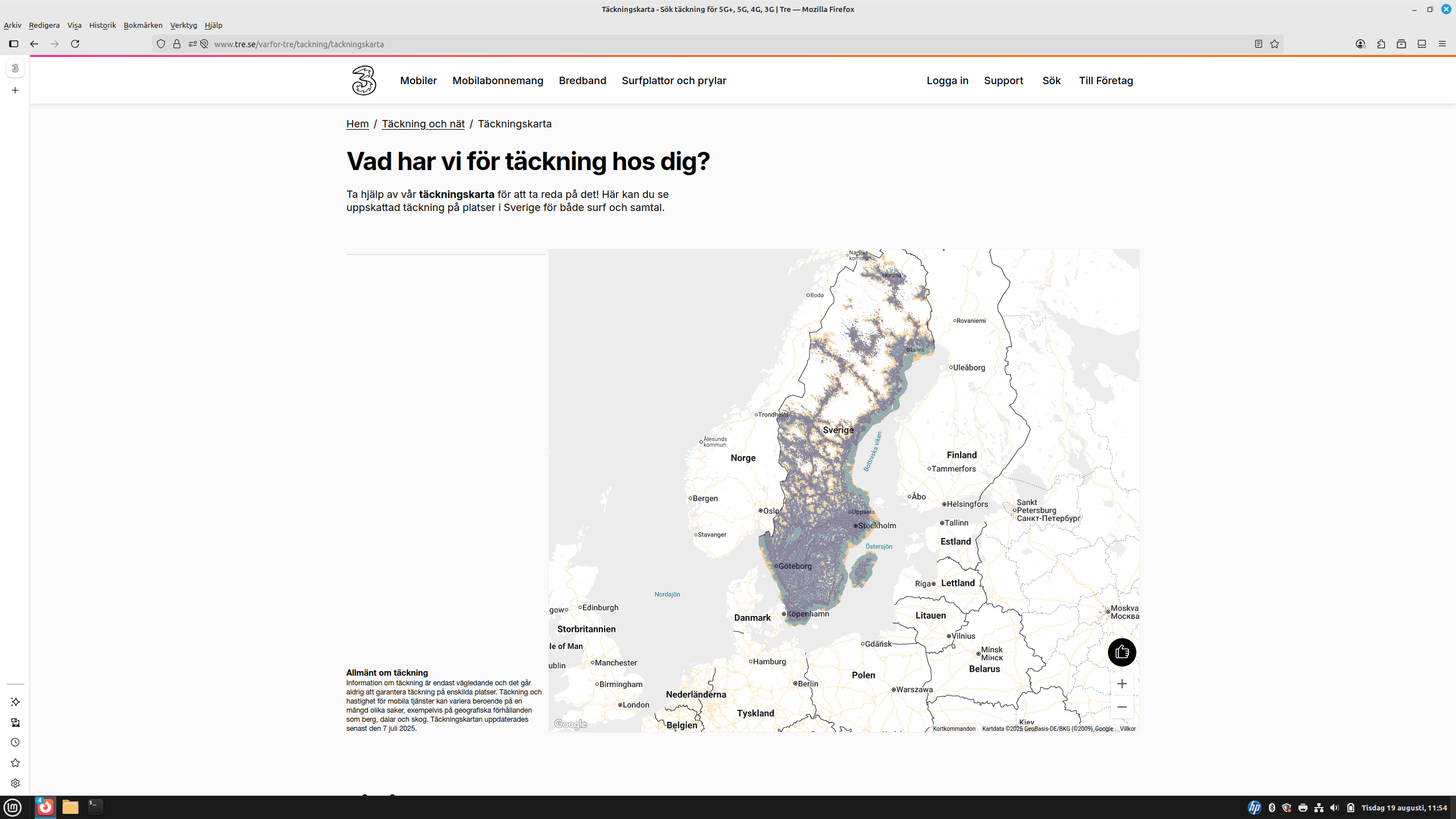Image resolution: width=1456 pixels, height=819 pixels.
Task: Open the tracking protection shield
Action: point(161,44)
